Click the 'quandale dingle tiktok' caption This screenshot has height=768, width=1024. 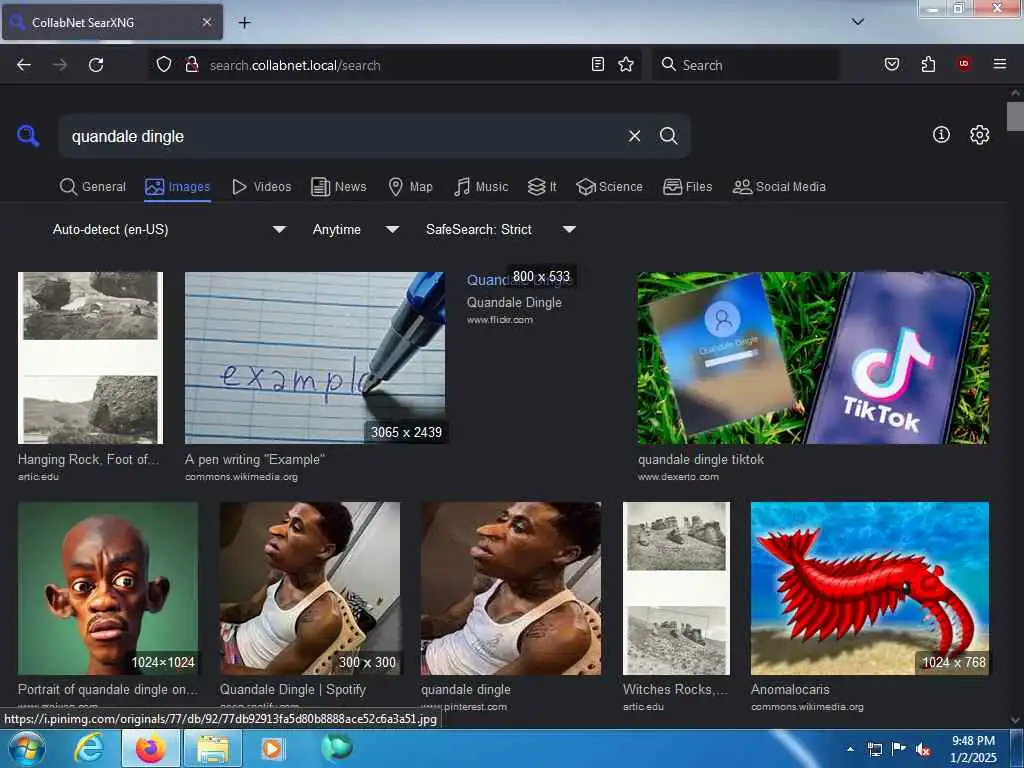pyautogui.click(x=701, y=460)
